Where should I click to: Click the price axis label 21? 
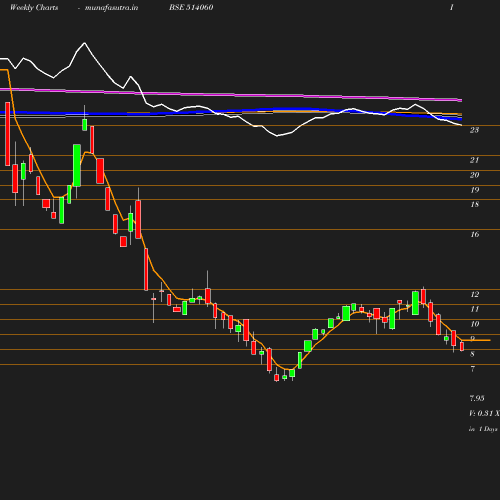click(474, 160)
